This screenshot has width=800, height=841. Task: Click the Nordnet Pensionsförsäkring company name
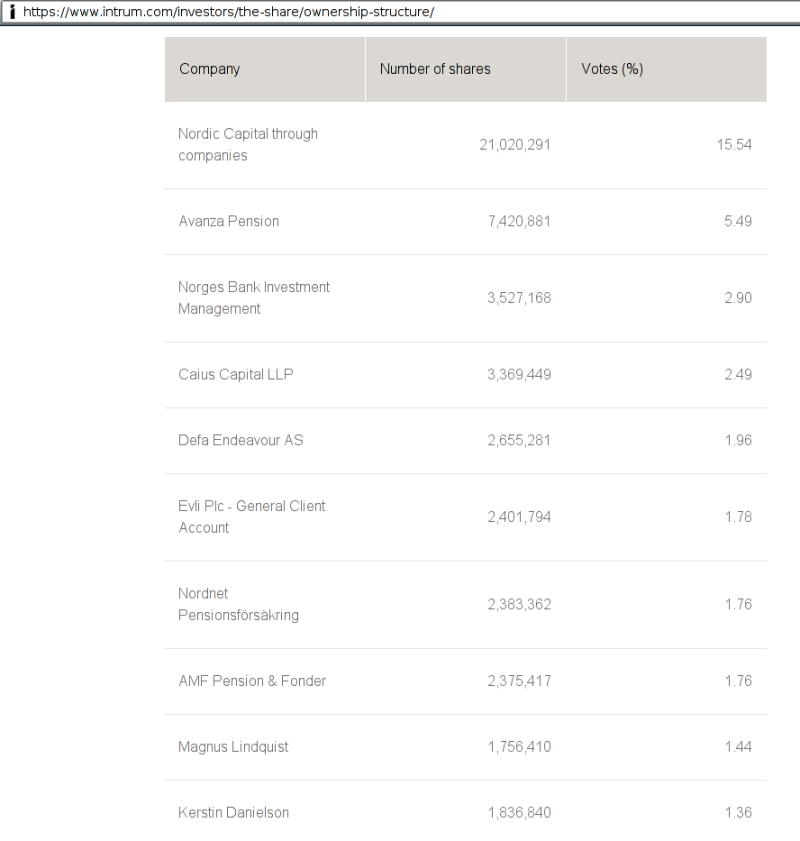point(238,604)
